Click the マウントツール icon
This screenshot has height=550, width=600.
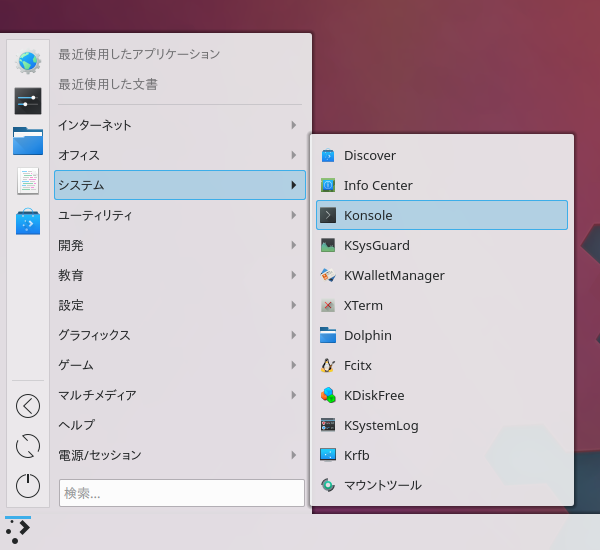328,485
